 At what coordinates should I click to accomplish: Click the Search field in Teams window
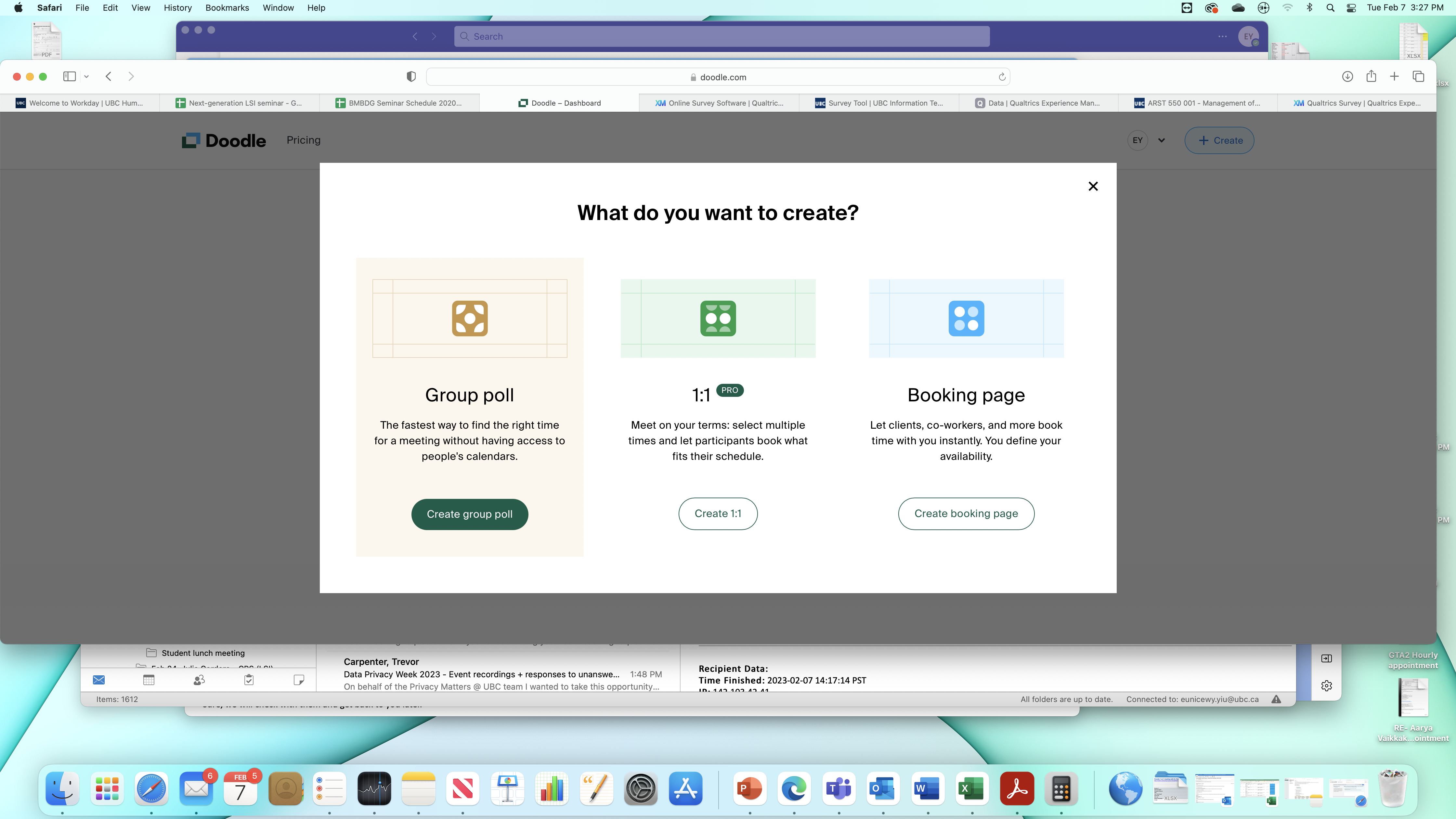[x=722, y=36]
